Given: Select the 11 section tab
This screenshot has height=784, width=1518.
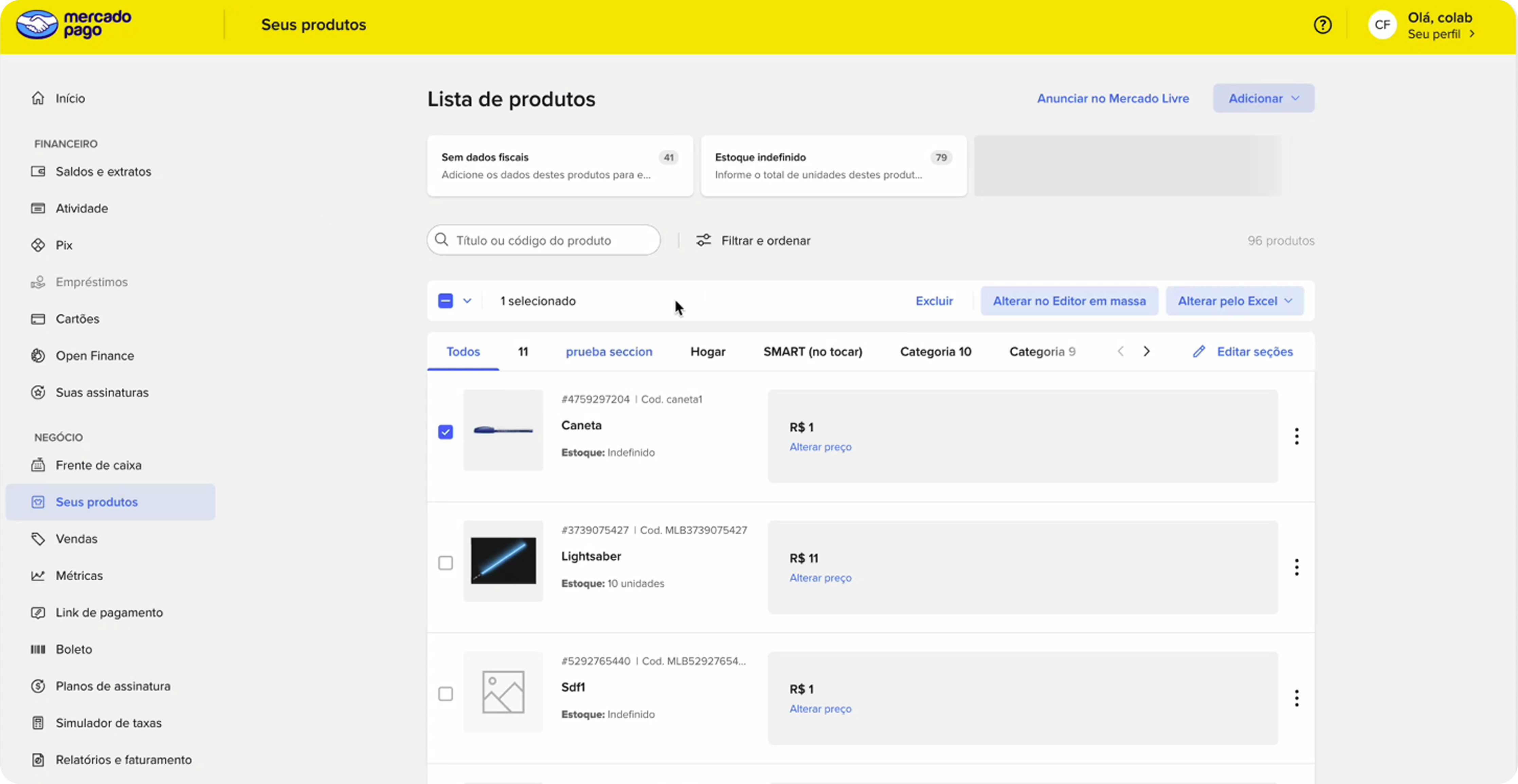Looking at the screenshot, I should click(523, 352).
